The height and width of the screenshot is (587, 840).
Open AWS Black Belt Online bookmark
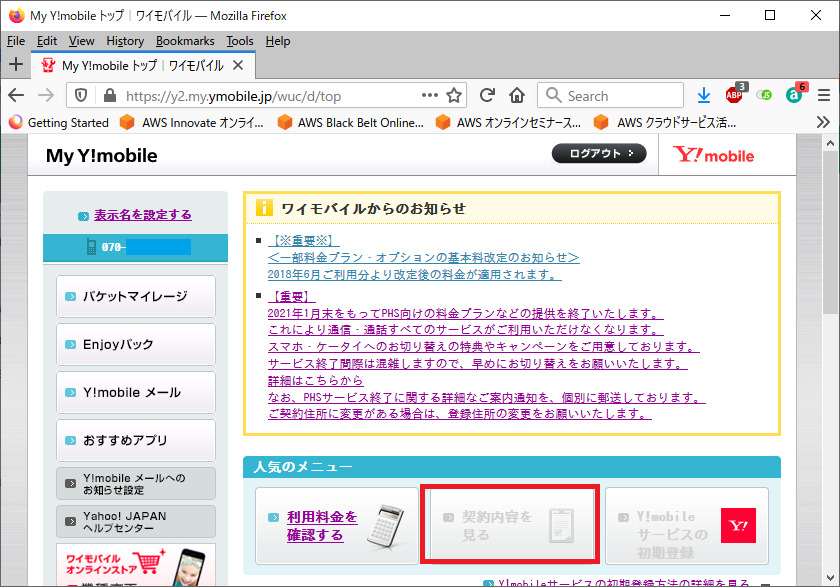pos(350,123)
